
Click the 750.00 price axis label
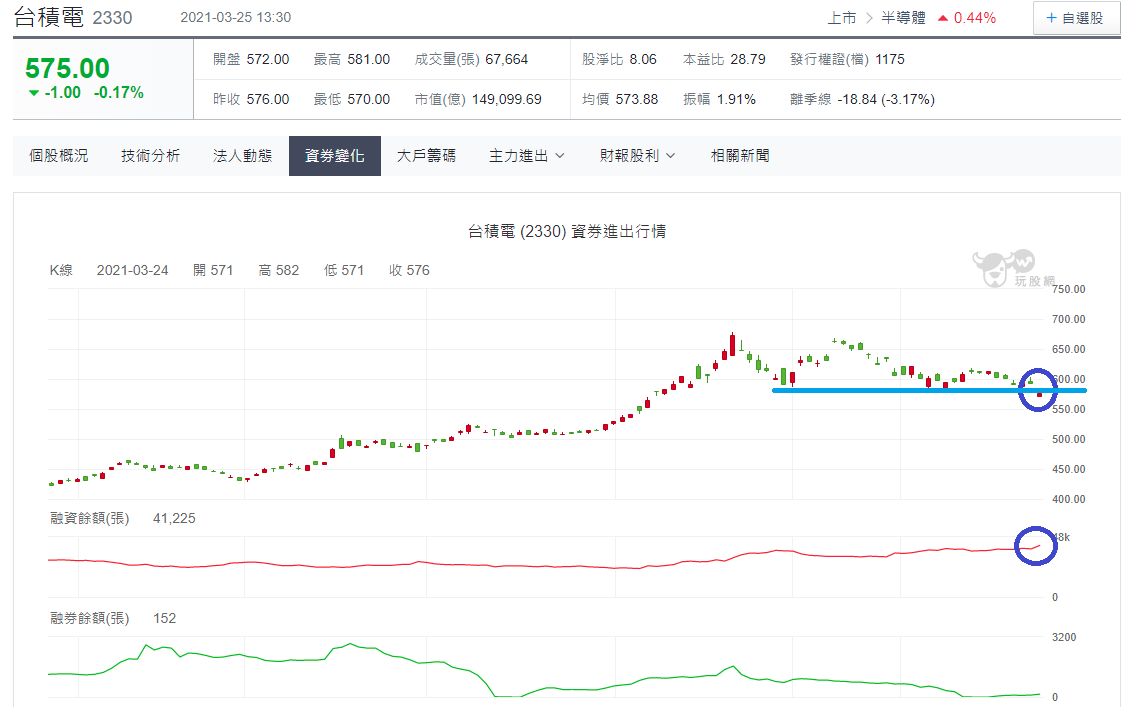[1069, 289]
